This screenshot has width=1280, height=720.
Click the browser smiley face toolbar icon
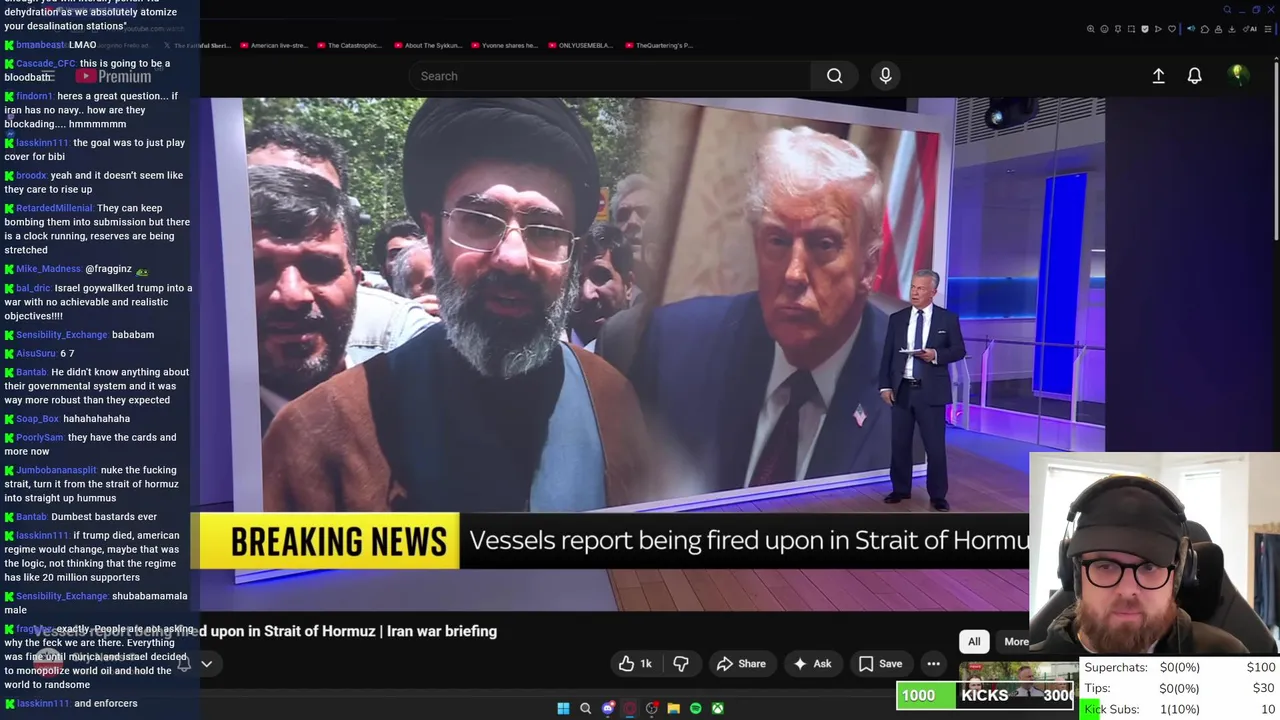pos(1104,29)
